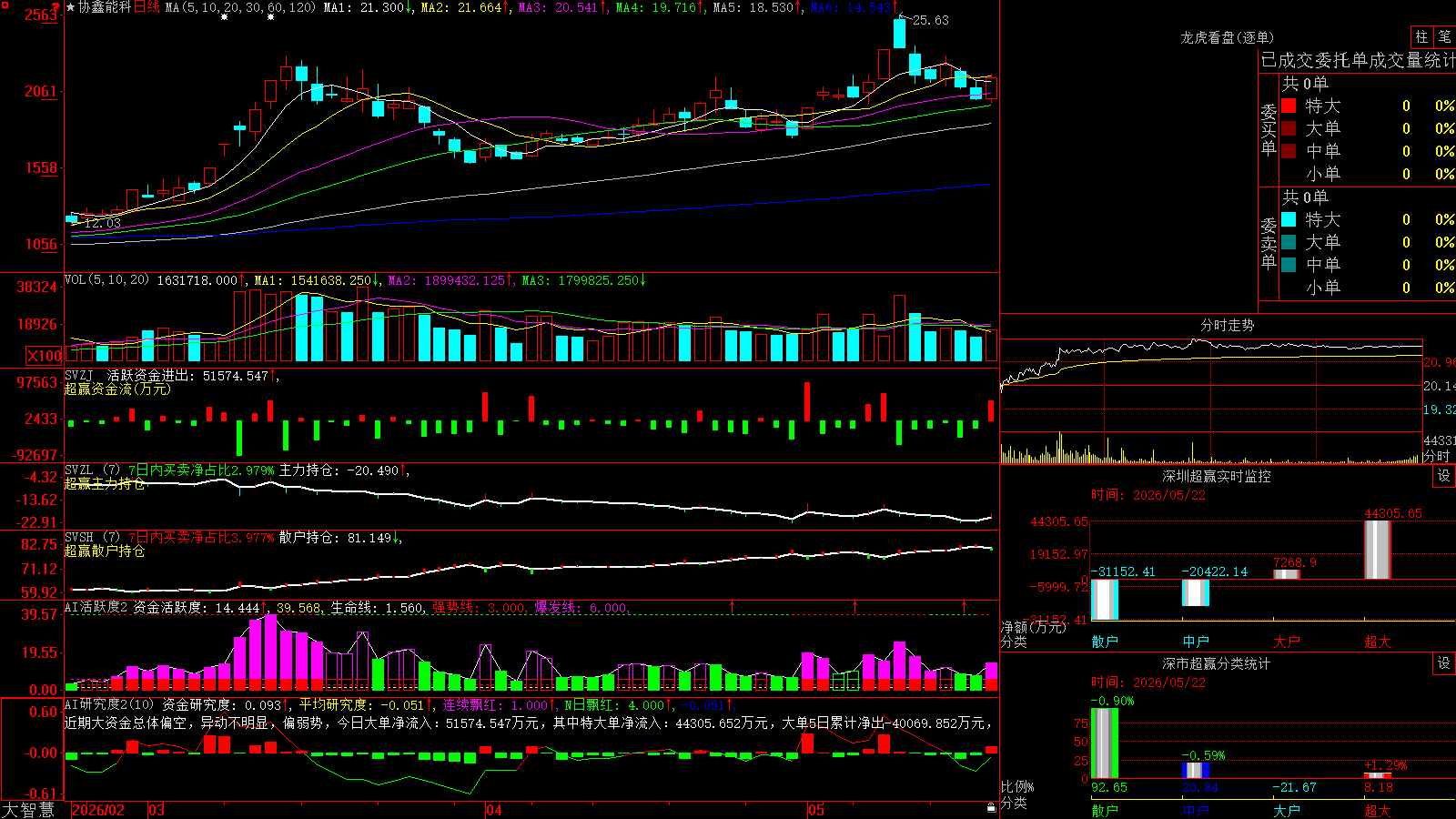Click the 中户 label in 深圳超赢实时监控
Screen dimensions: 1456x819
pyautogui.click(x=1196, y=642)
